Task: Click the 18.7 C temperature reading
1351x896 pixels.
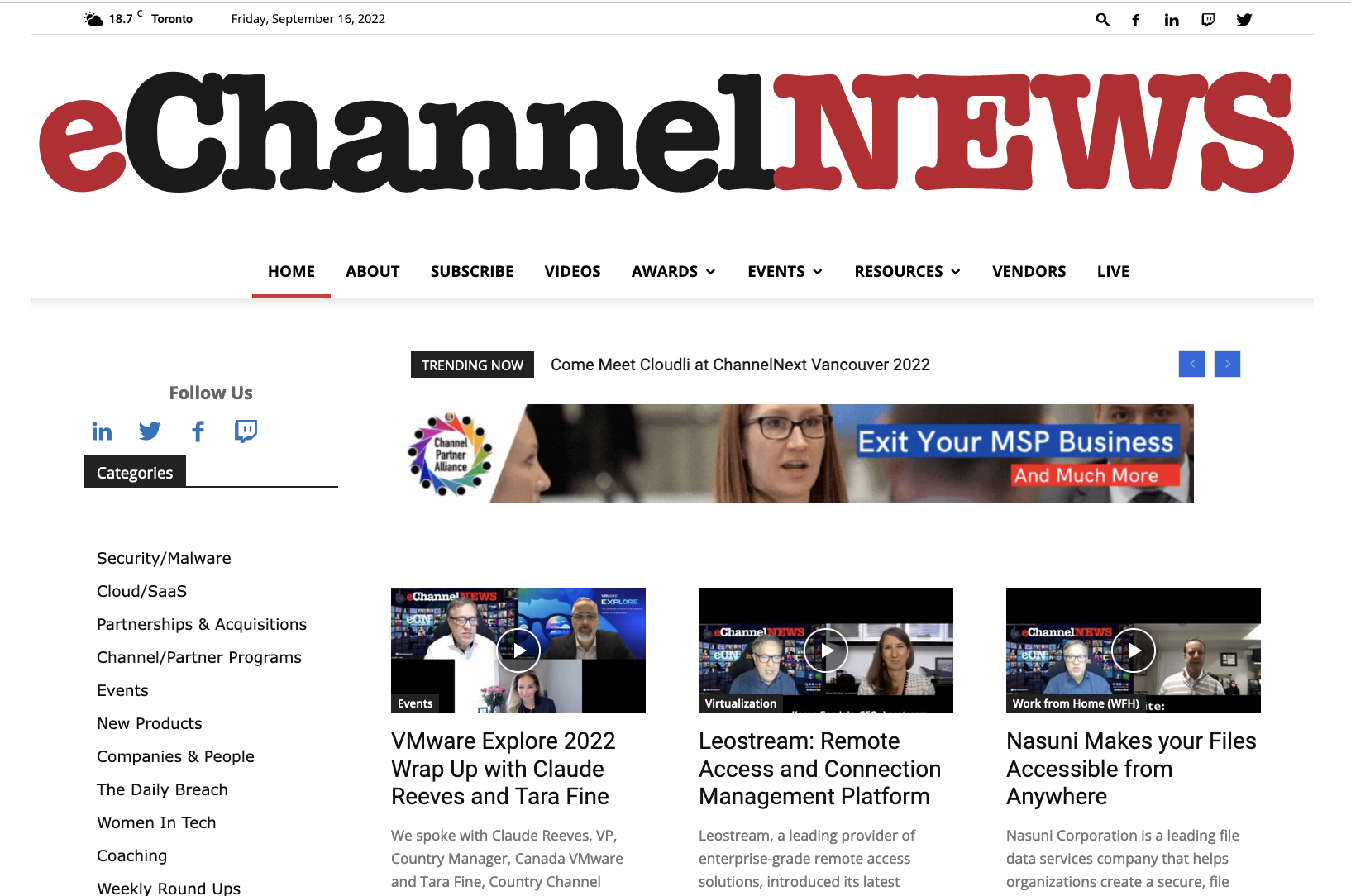Action: [x=125, y=18]
